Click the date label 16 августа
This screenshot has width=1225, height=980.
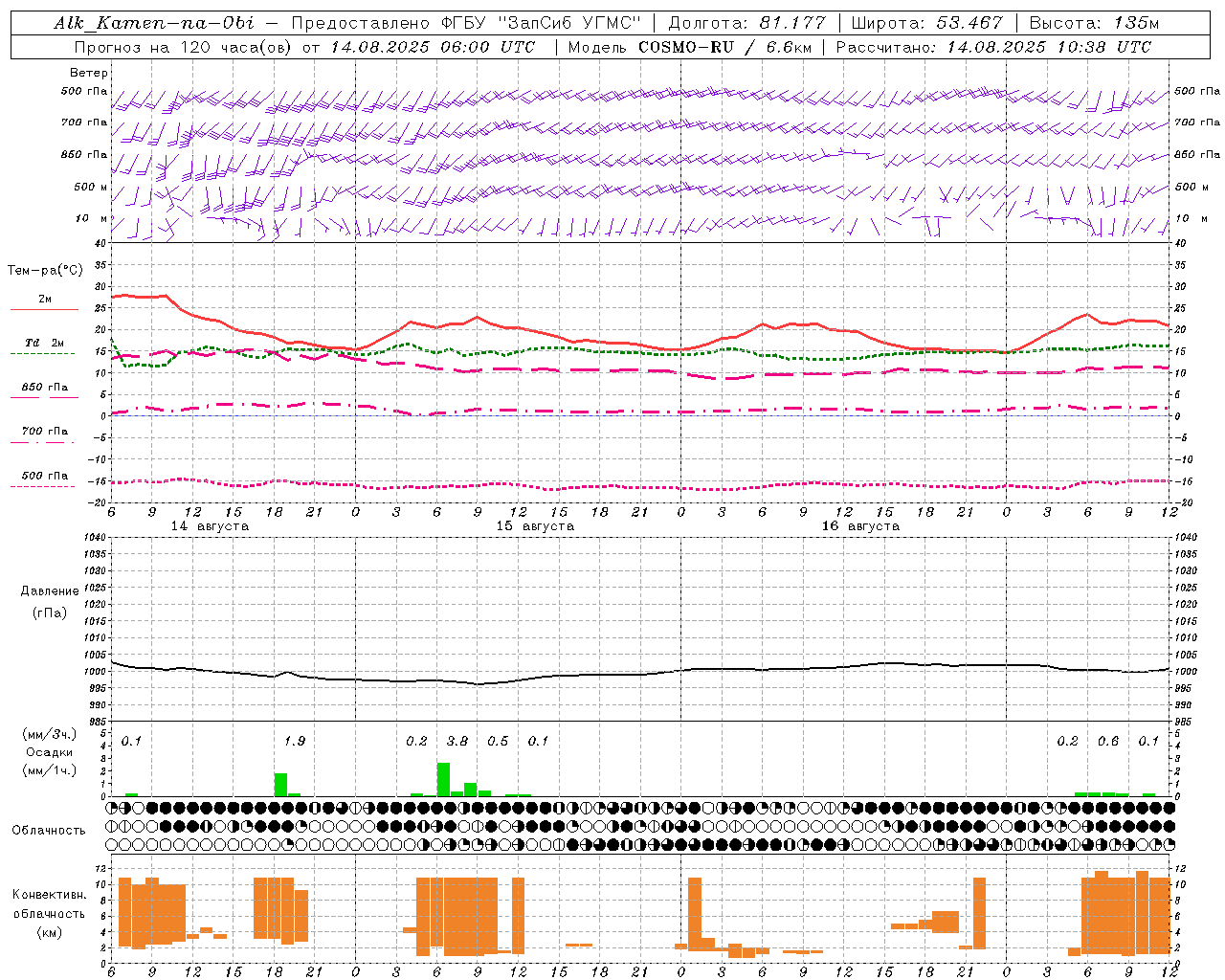point(860,526)
